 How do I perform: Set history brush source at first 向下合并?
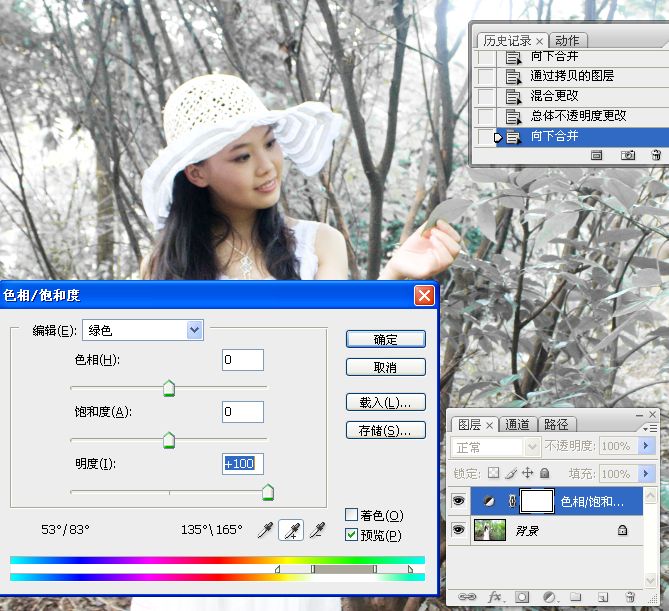coord(486,57)
